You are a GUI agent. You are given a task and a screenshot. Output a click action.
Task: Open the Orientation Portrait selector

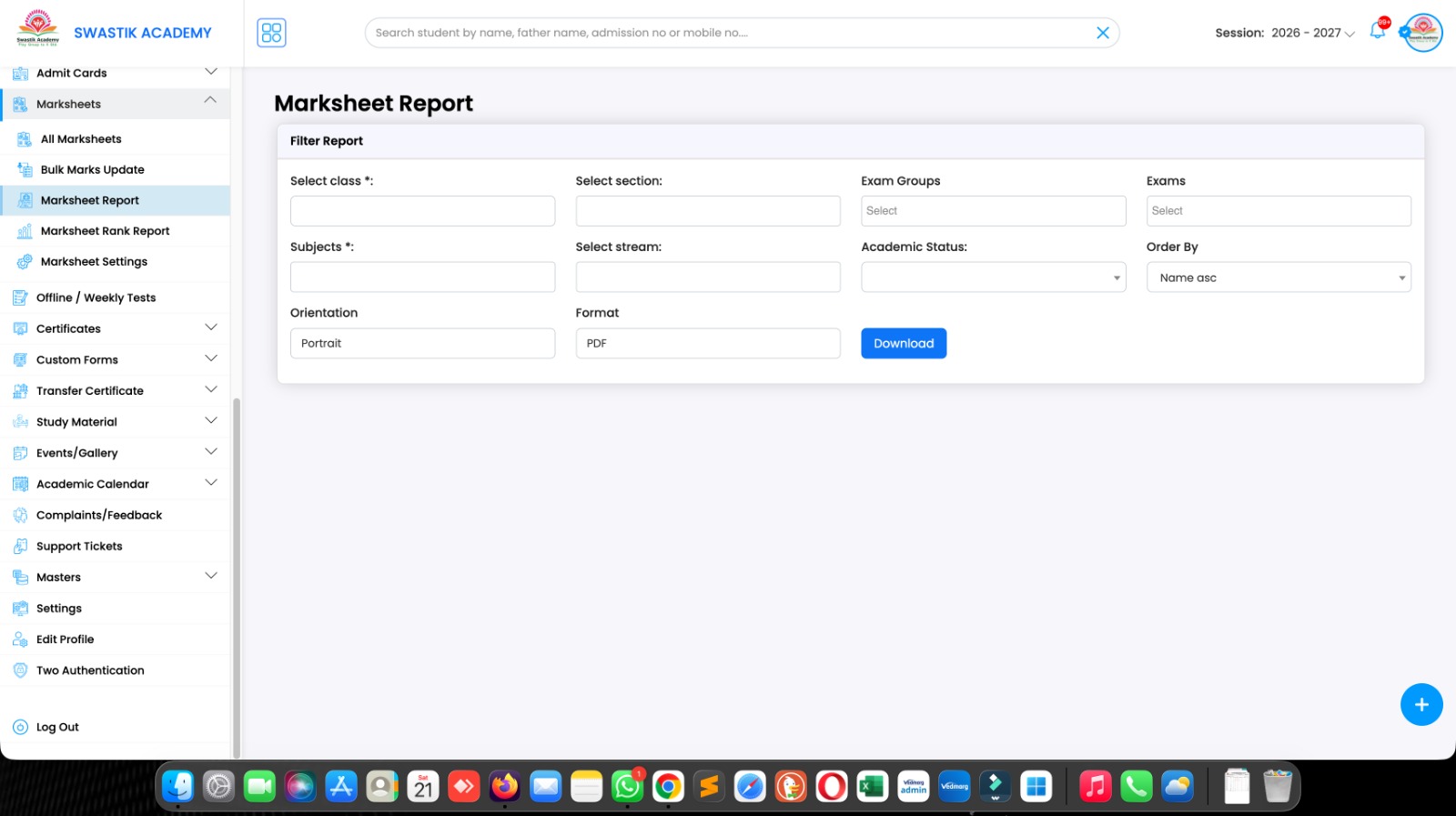(x=422, y=343)
